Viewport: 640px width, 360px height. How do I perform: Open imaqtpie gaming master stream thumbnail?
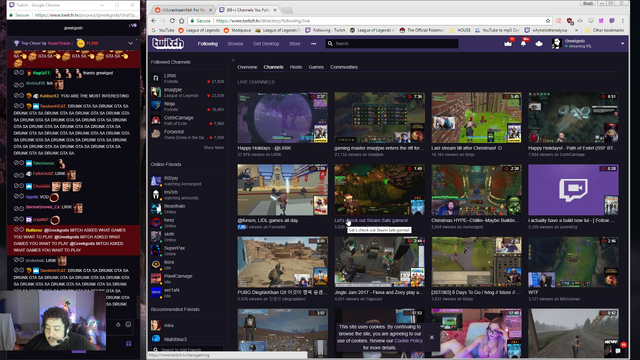coord(380,118)
